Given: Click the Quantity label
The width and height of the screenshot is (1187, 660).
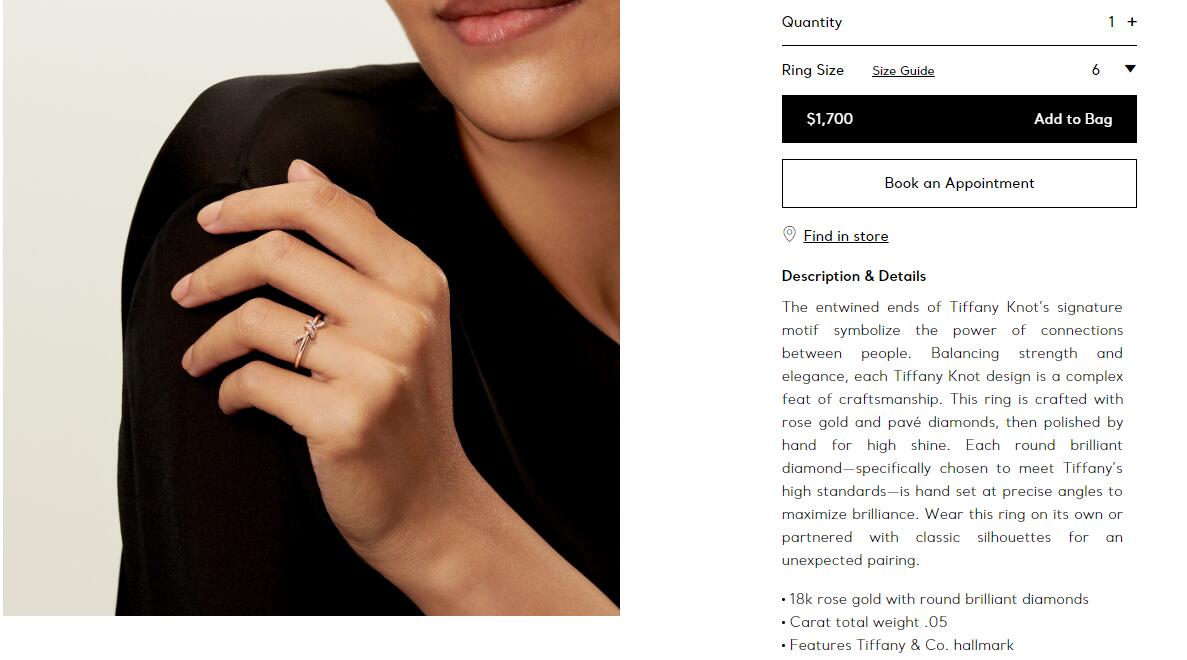Looking at the screenshot, I should coord(812,23).
